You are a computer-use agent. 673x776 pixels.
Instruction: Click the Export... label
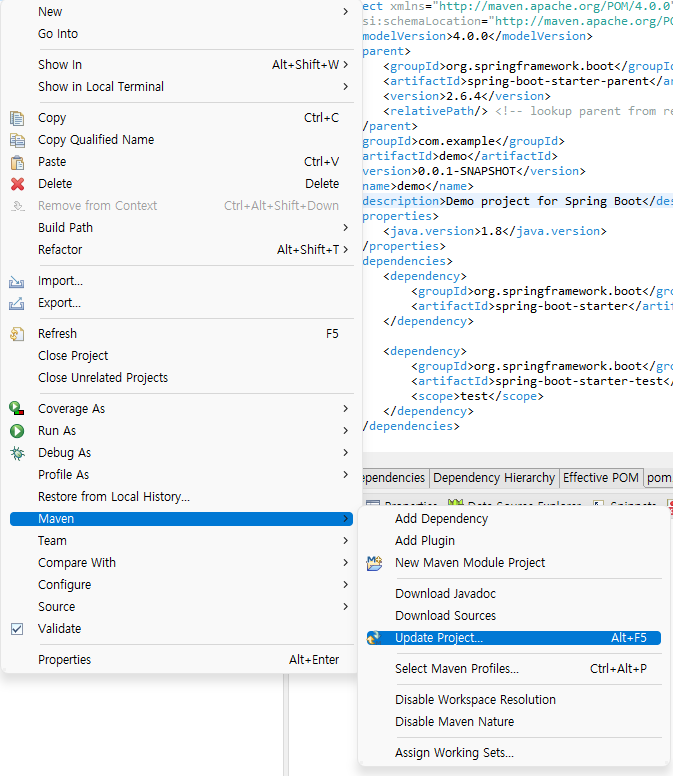point(59,303)
